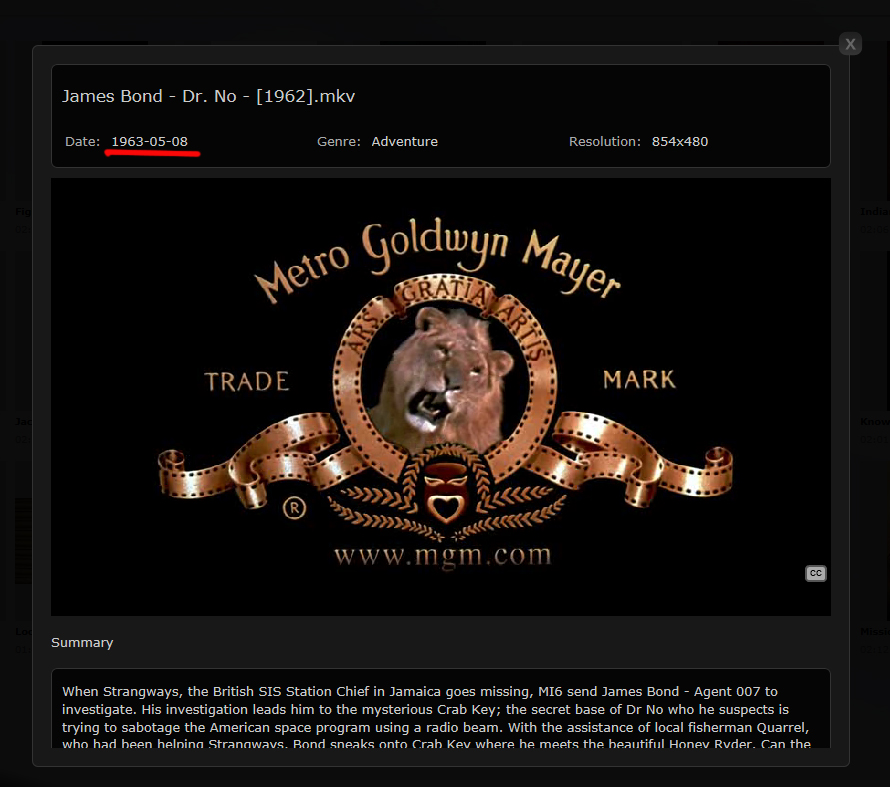
Task: Click the 854x480 resolution value
Action: pyautogui.click(x=679, y=141)
